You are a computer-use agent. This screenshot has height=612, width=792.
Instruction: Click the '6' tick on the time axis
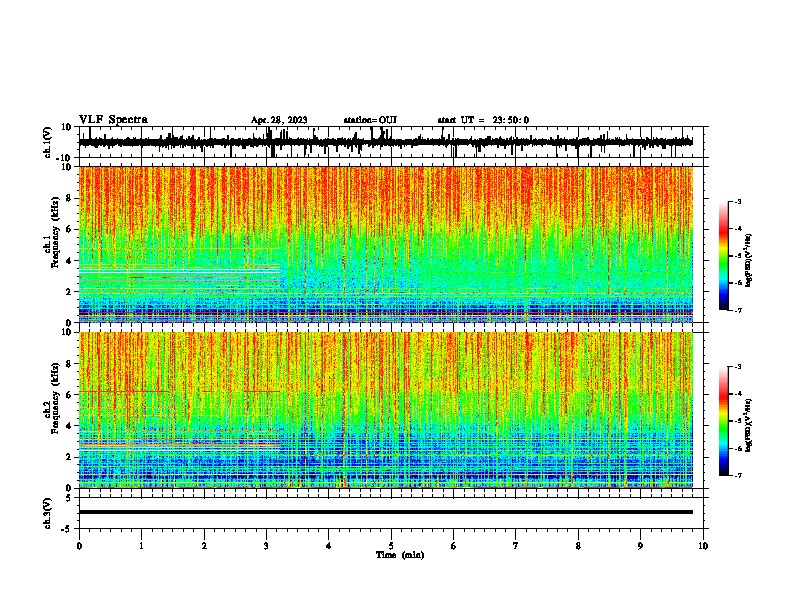click(454, 546)
